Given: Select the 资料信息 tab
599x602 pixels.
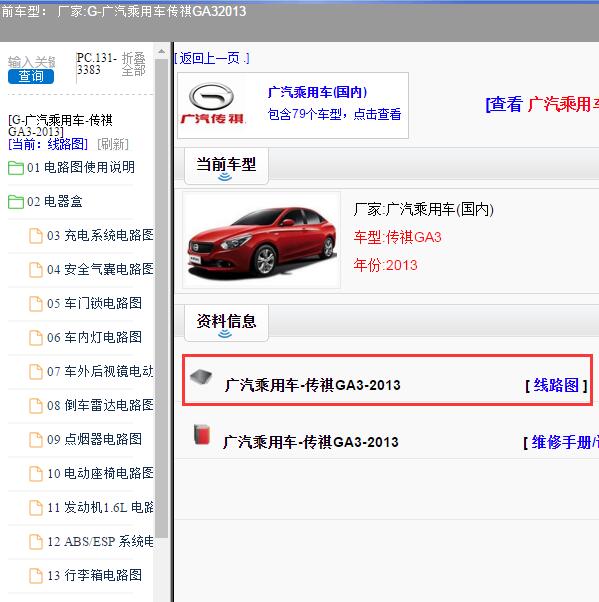Looking at the screenshot, I should (226, 322).
